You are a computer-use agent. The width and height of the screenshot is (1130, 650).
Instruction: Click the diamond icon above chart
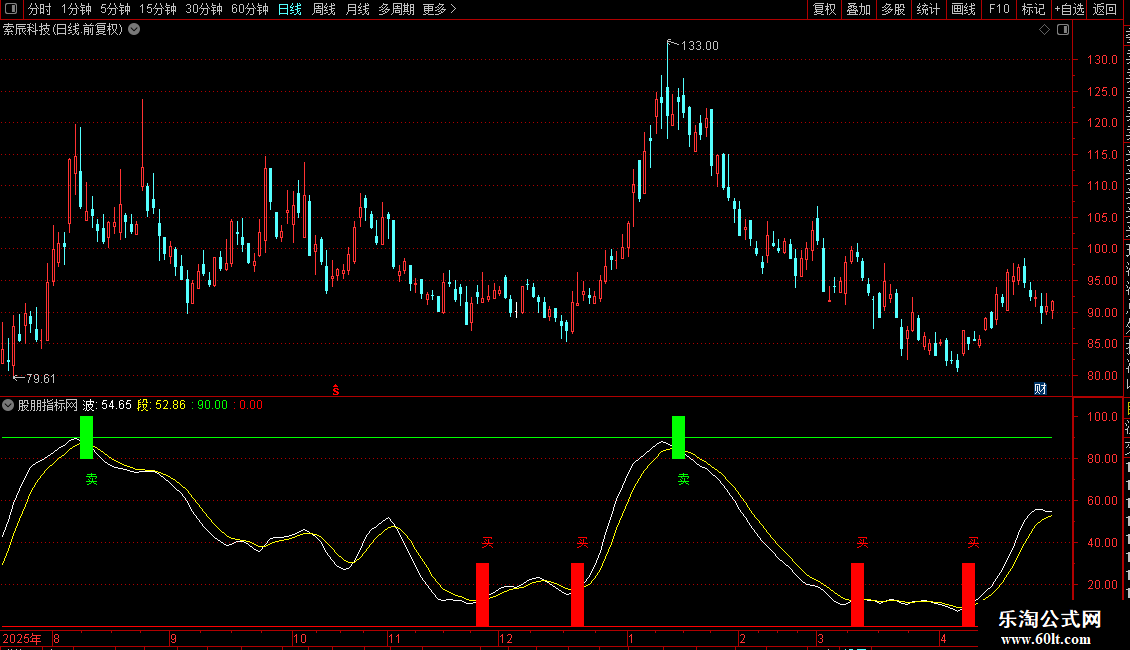pyautogui.click(x=1044, y=30)
